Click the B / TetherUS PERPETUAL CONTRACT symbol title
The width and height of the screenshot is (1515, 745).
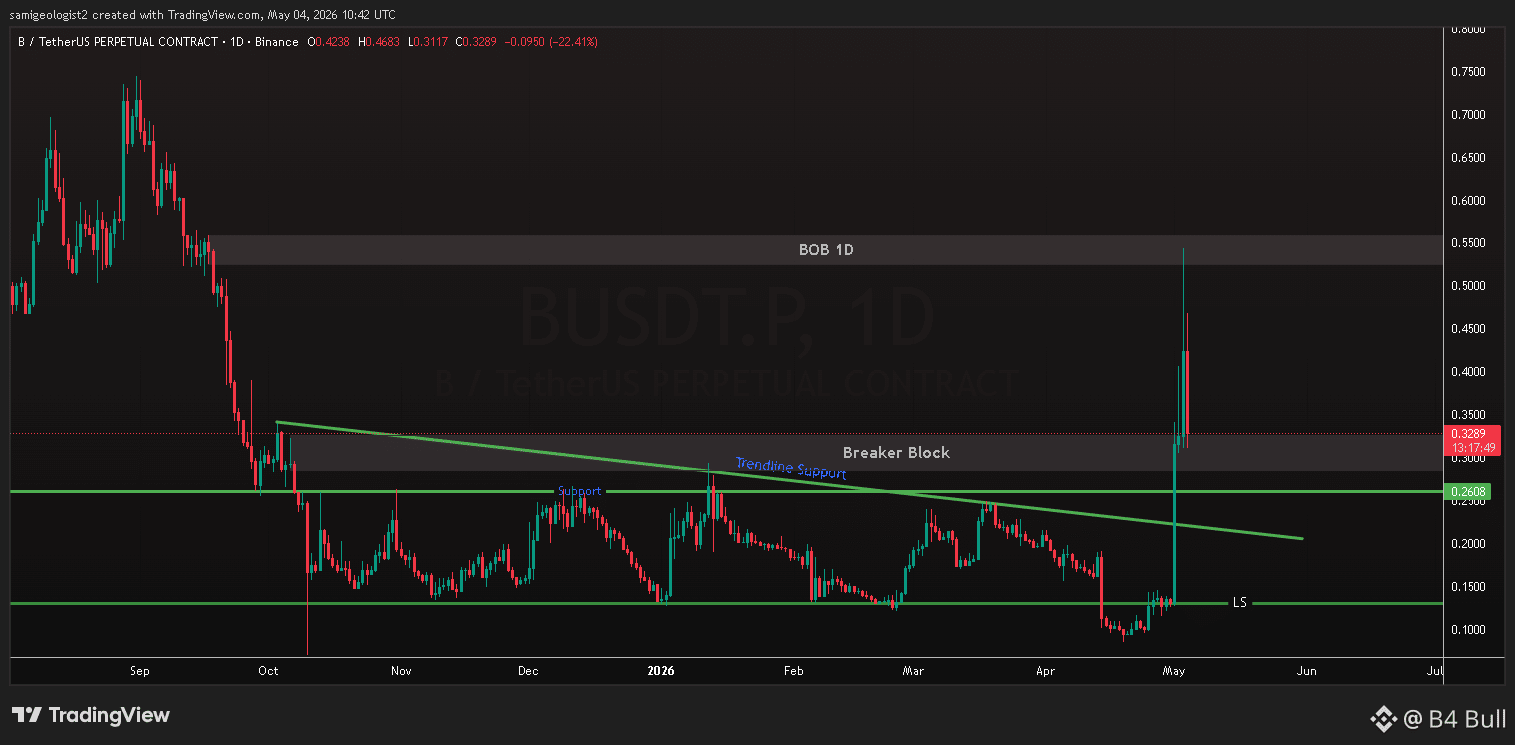pos(119,42)
